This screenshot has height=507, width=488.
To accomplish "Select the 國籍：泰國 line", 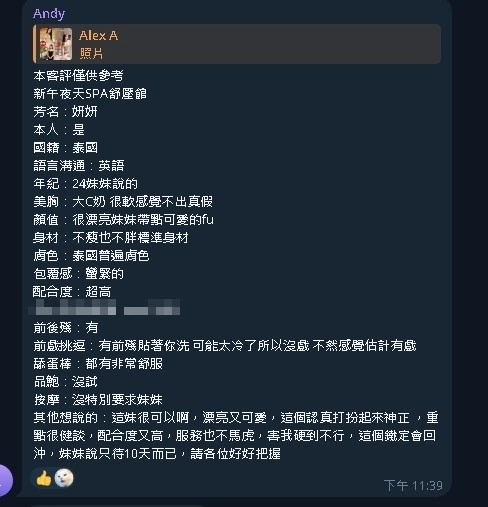I will click(x=66, y=148).
